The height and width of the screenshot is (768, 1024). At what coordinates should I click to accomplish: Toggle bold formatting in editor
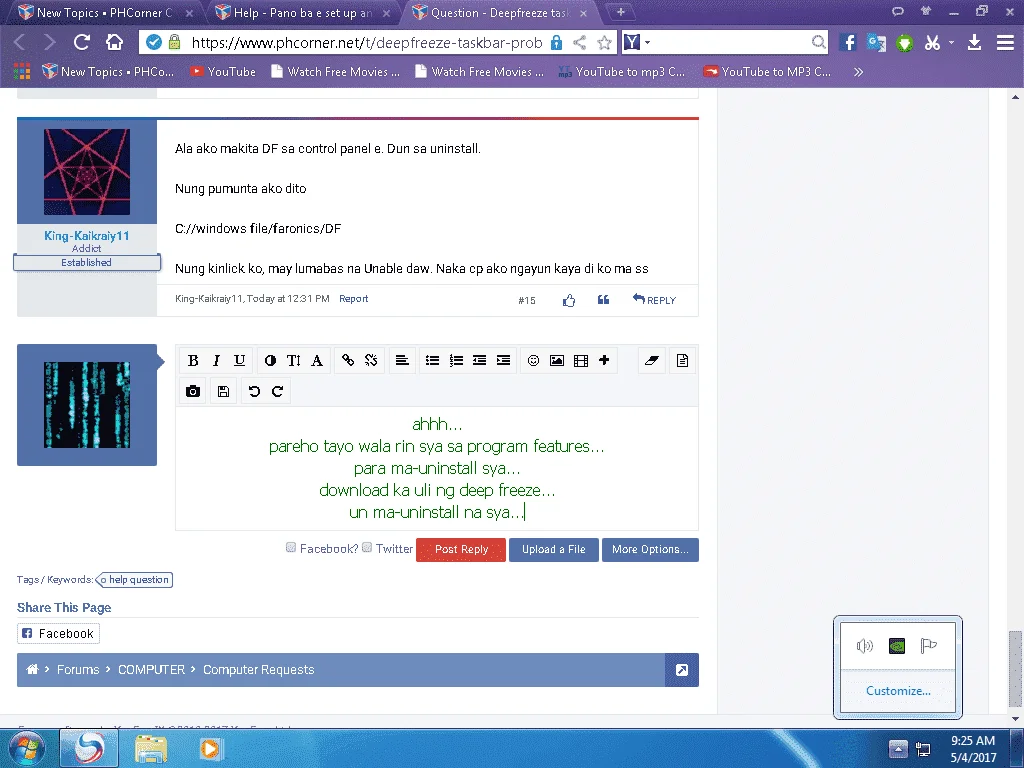[193, 360]
